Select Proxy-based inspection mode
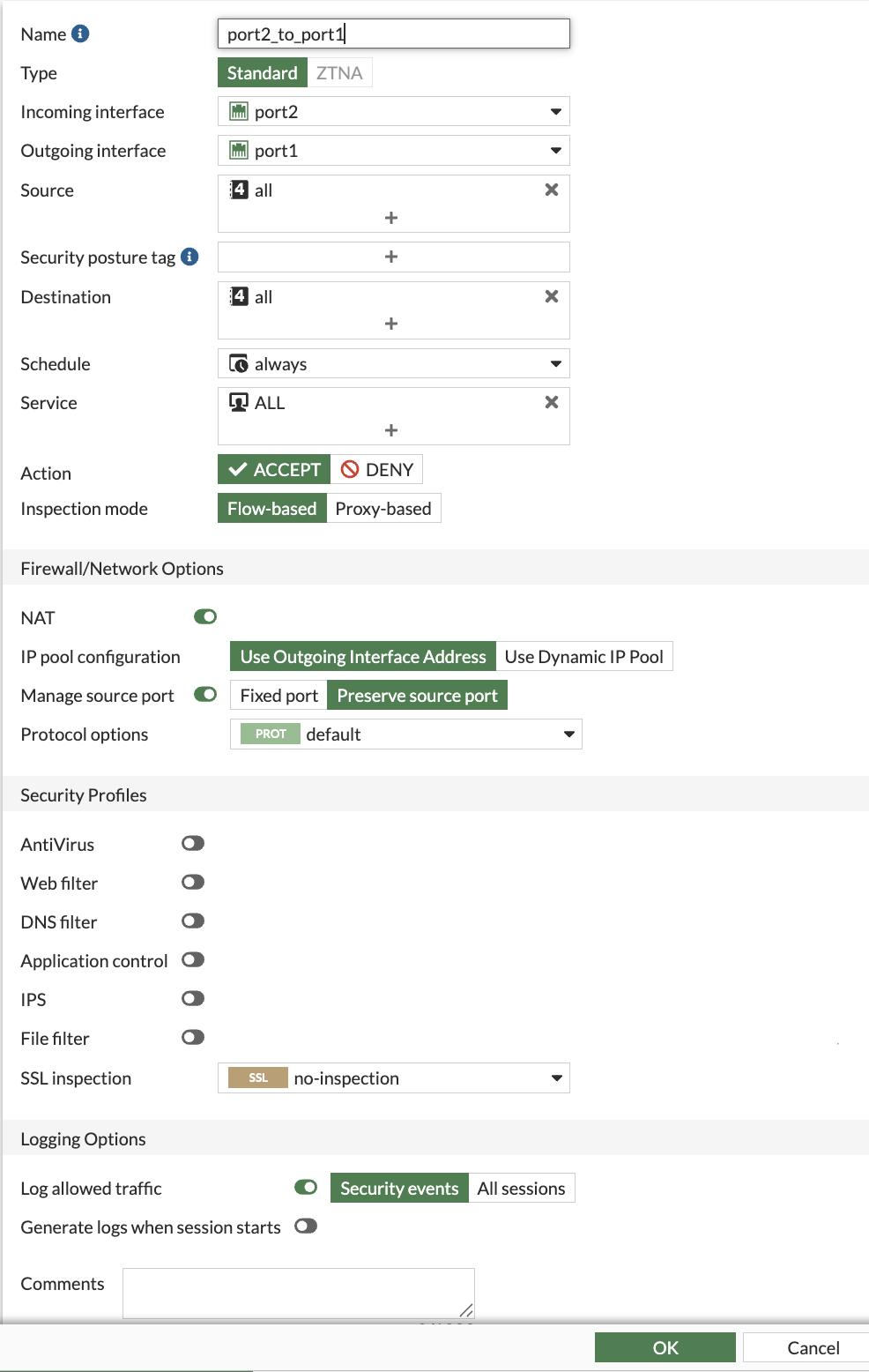The width and height of the screenshot is (869, 1372). 384,508
